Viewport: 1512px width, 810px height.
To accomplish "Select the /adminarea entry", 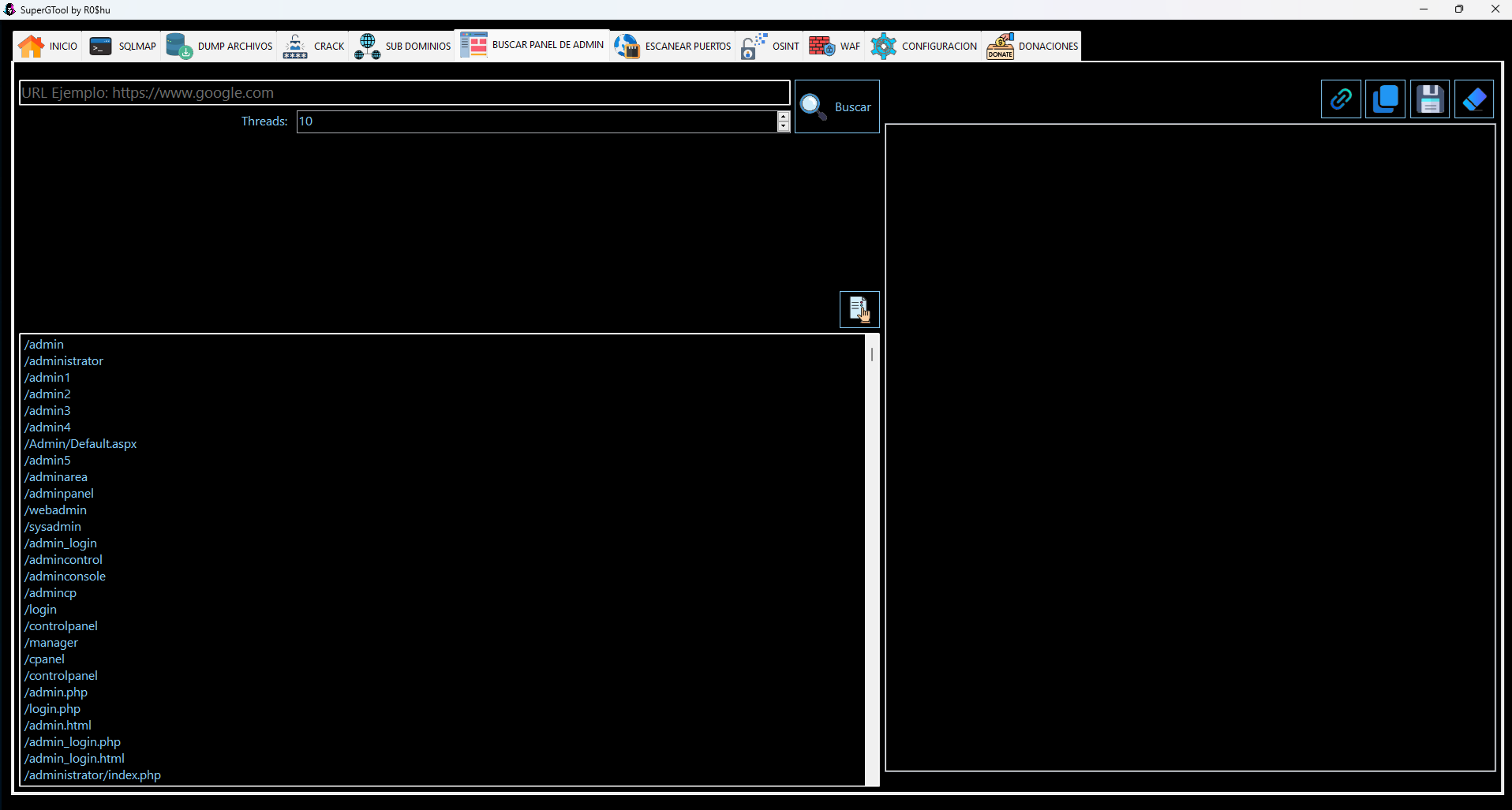I will coord(56,477).
